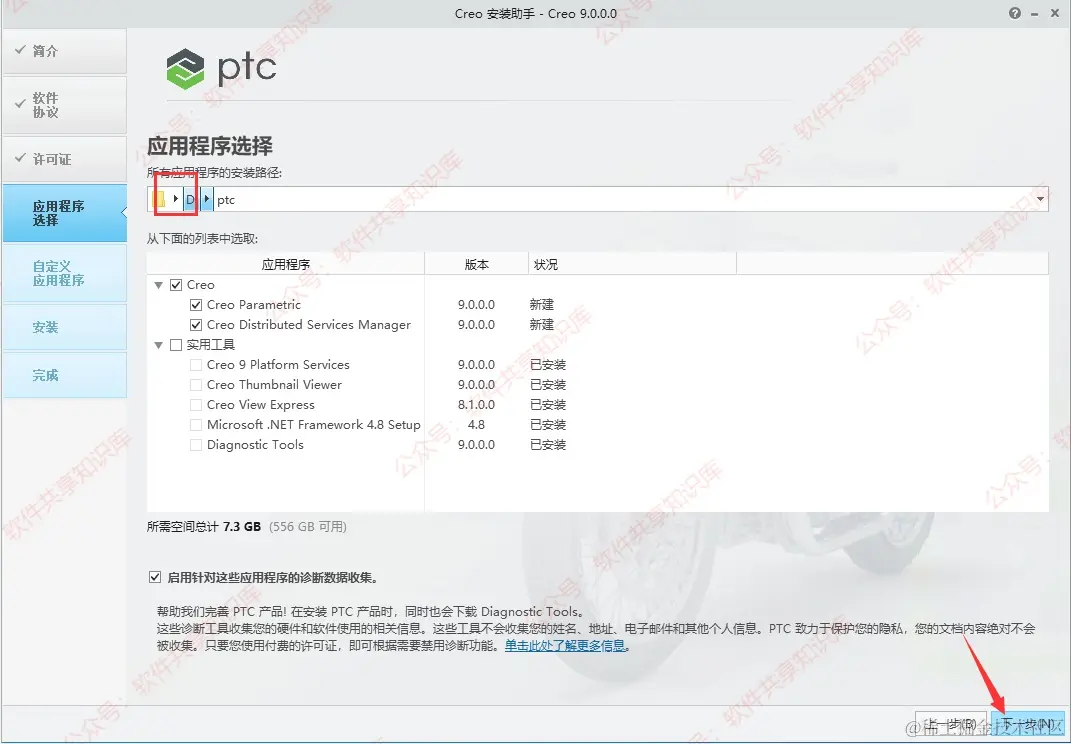Toggle Creo View Express checkbox

click(196, 404)
